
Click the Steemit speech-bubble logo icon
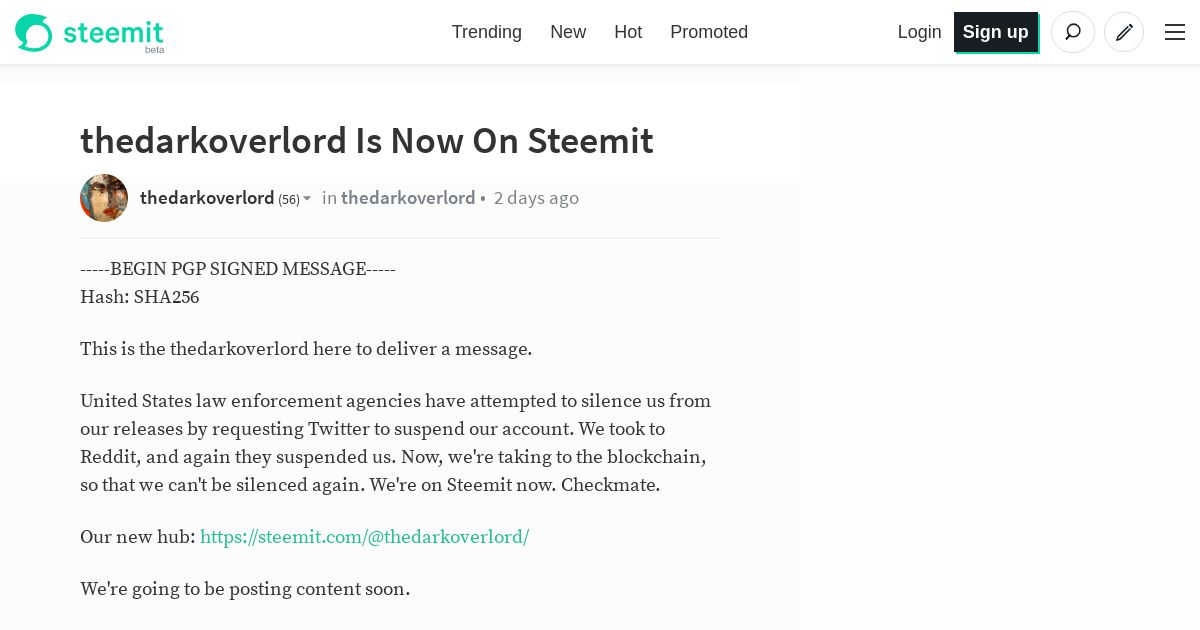(x=33, y=33)
